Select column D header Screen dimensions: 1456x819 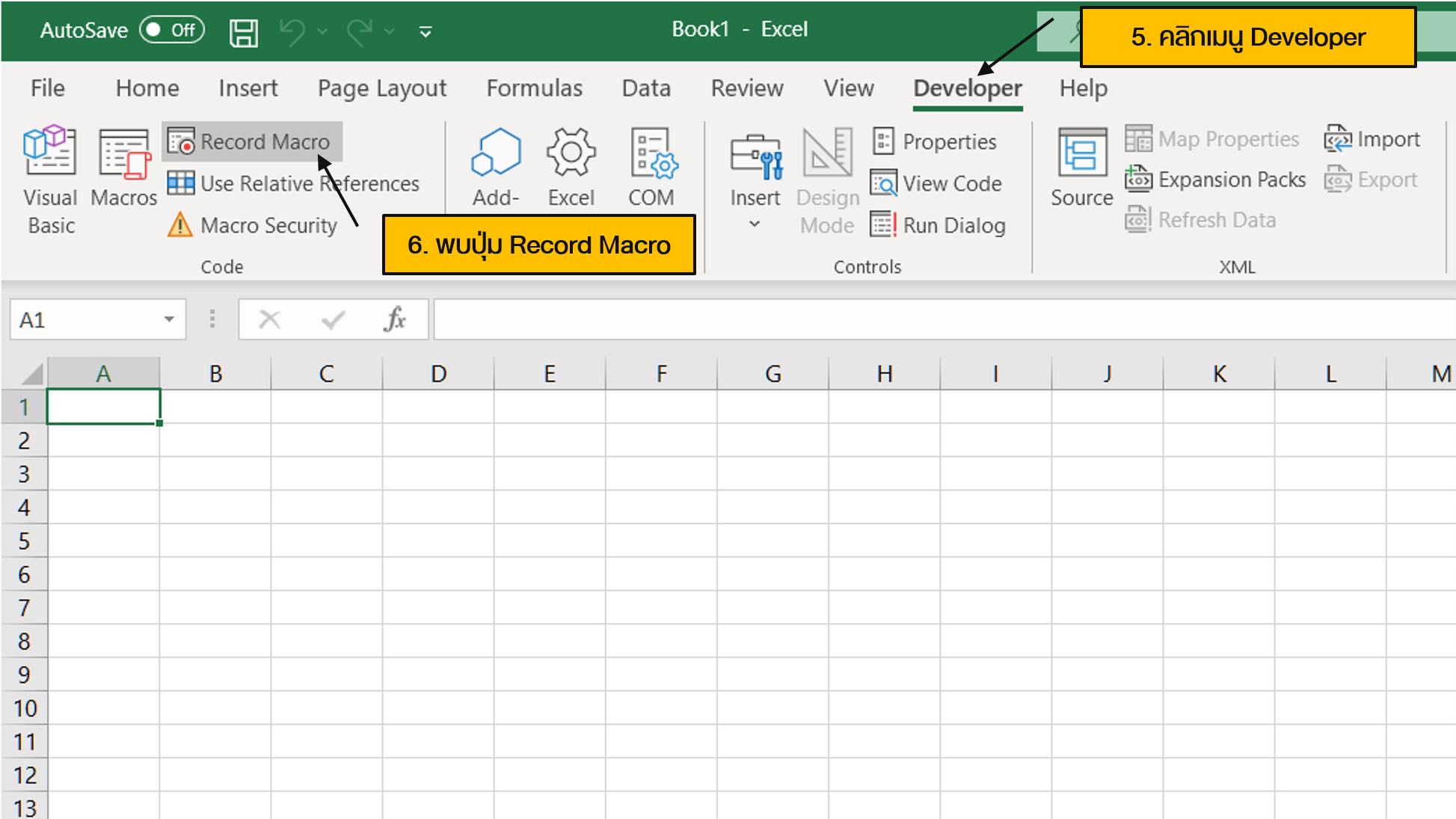tap(438, 373)
